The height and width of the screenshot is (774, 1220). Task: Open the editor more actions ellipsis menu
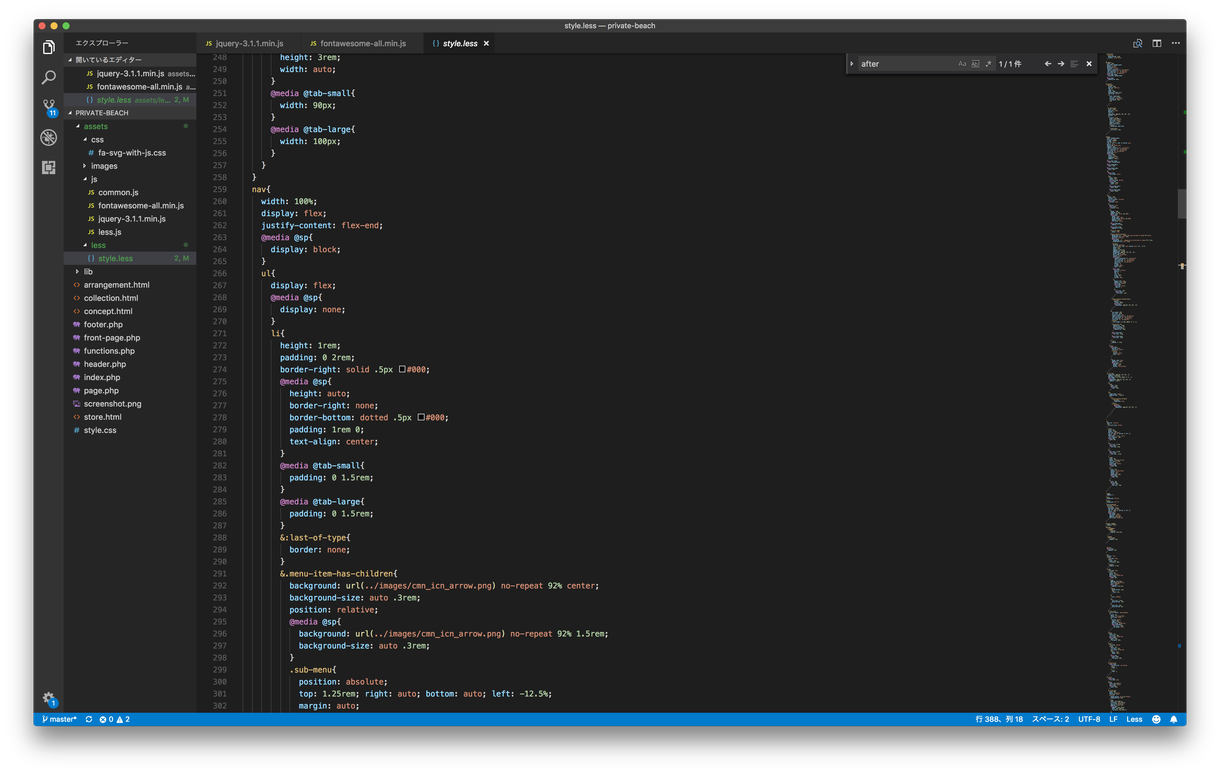[1175, 44]
